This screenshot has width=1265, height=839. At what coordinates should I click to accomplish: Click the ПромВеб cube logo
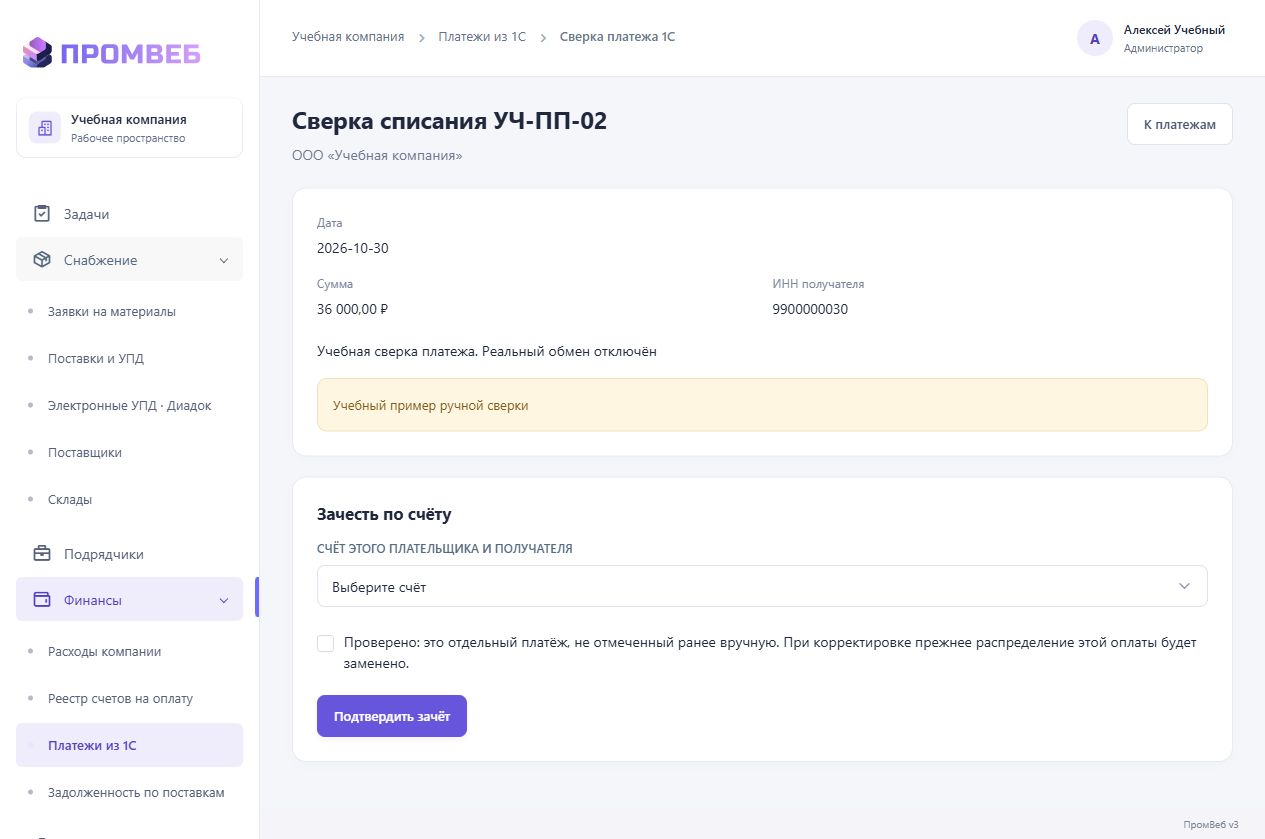tap(37, 52)
